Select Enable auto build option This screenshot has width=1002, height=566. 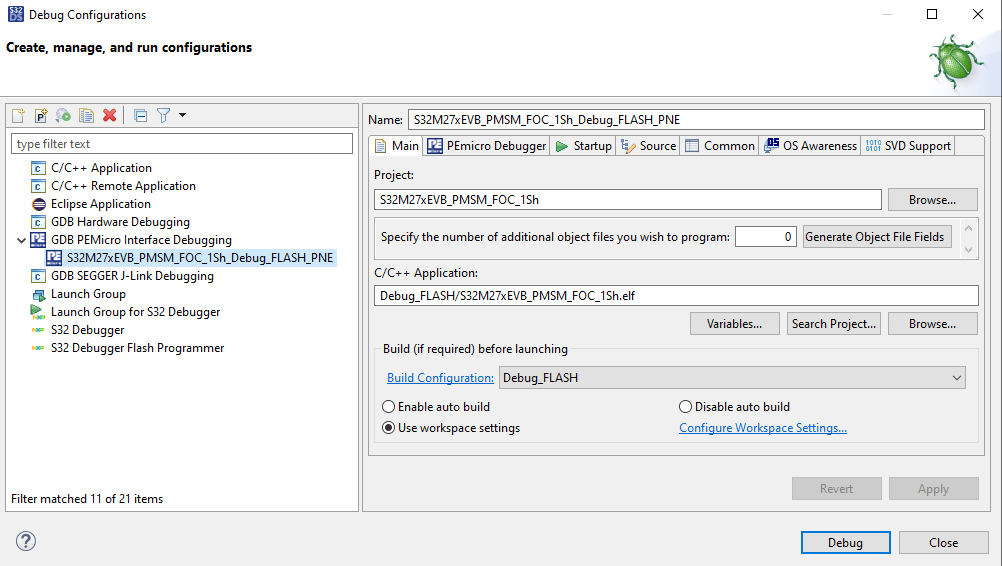pyautogui.click(x=389, y=407)
